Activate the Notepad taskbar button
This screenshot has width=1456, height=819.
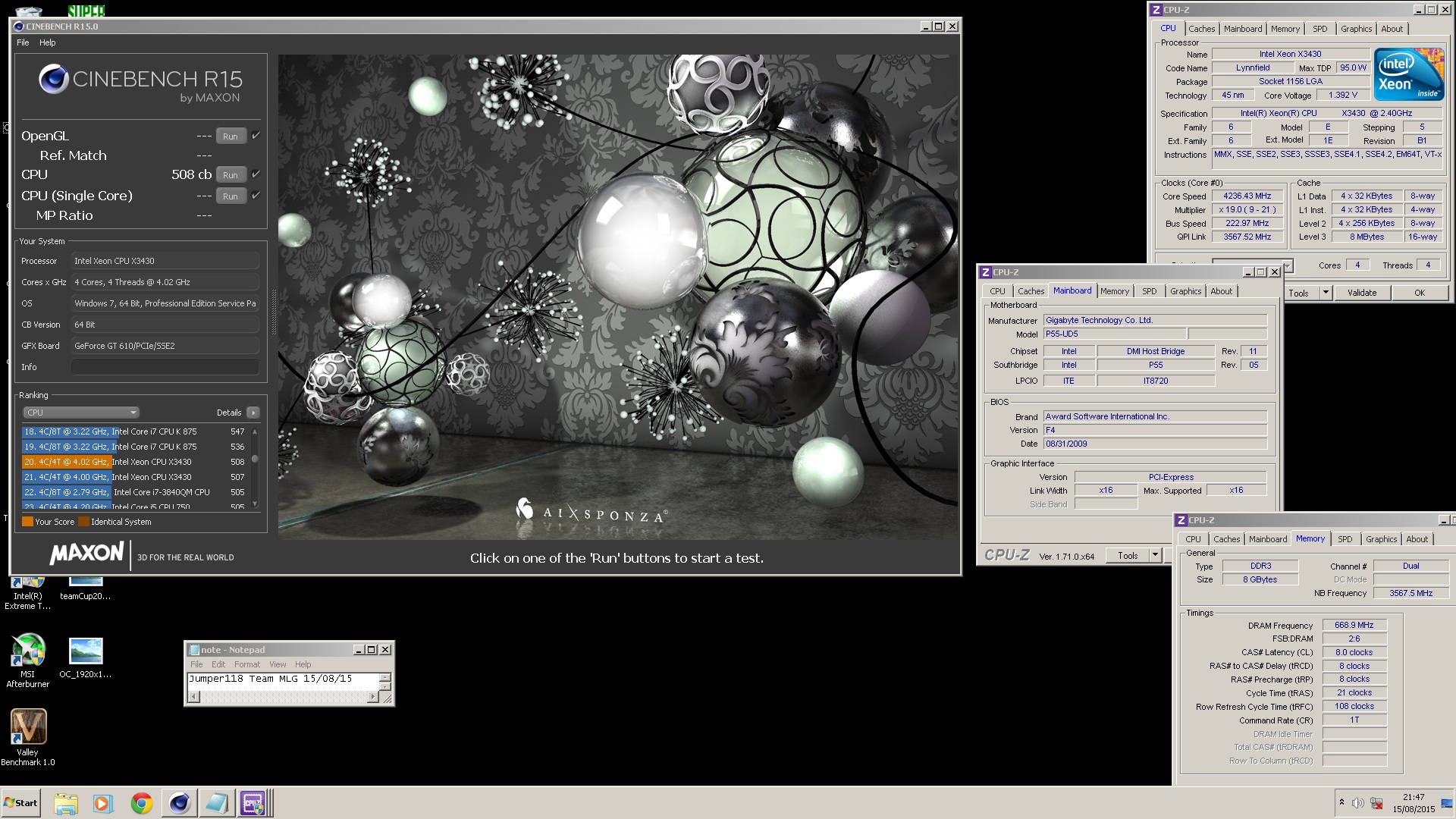(x=216, y=803)
